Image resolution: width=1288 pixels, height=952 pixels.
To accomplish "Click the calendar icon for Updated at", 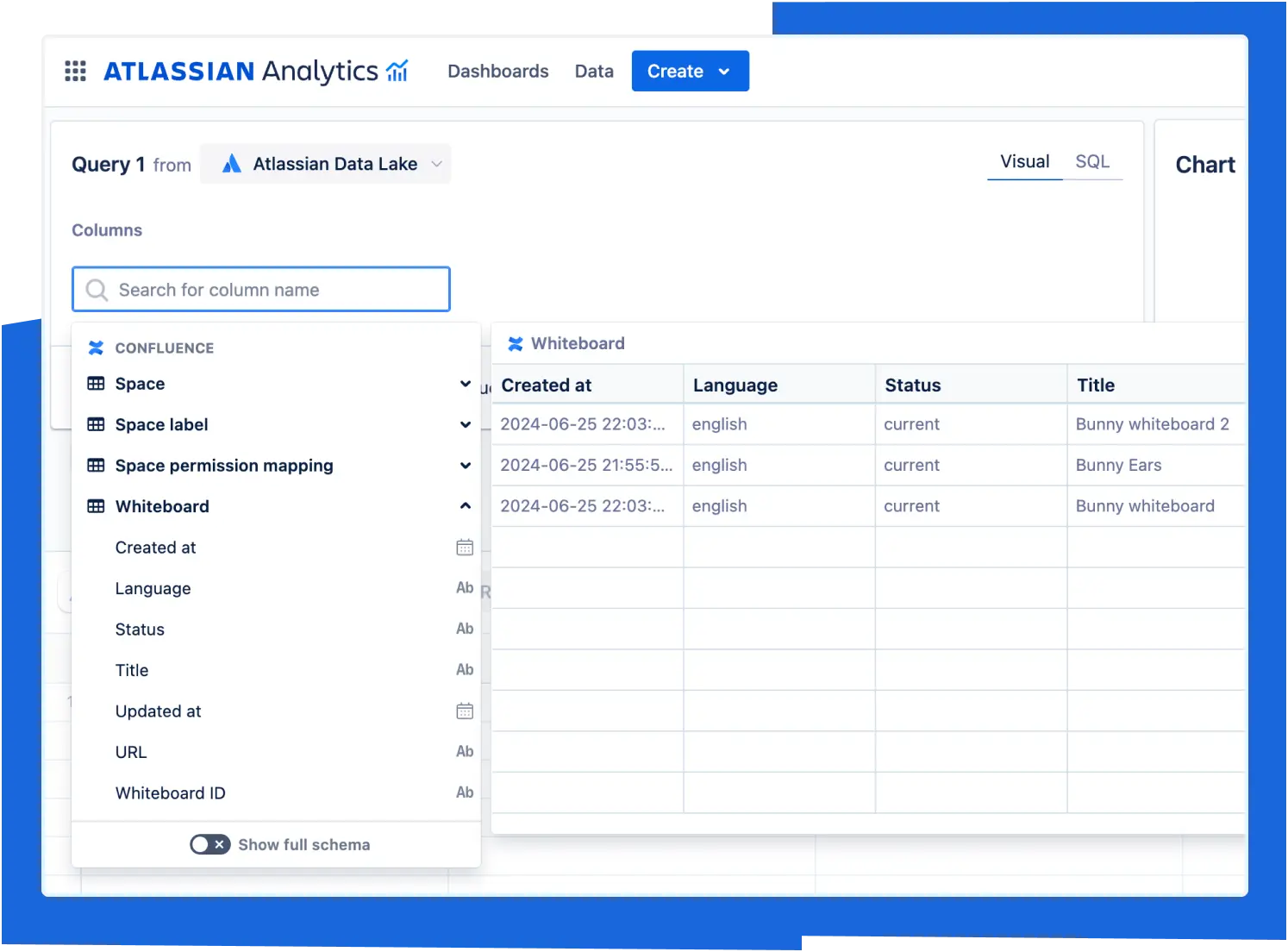I will point(465,711).
